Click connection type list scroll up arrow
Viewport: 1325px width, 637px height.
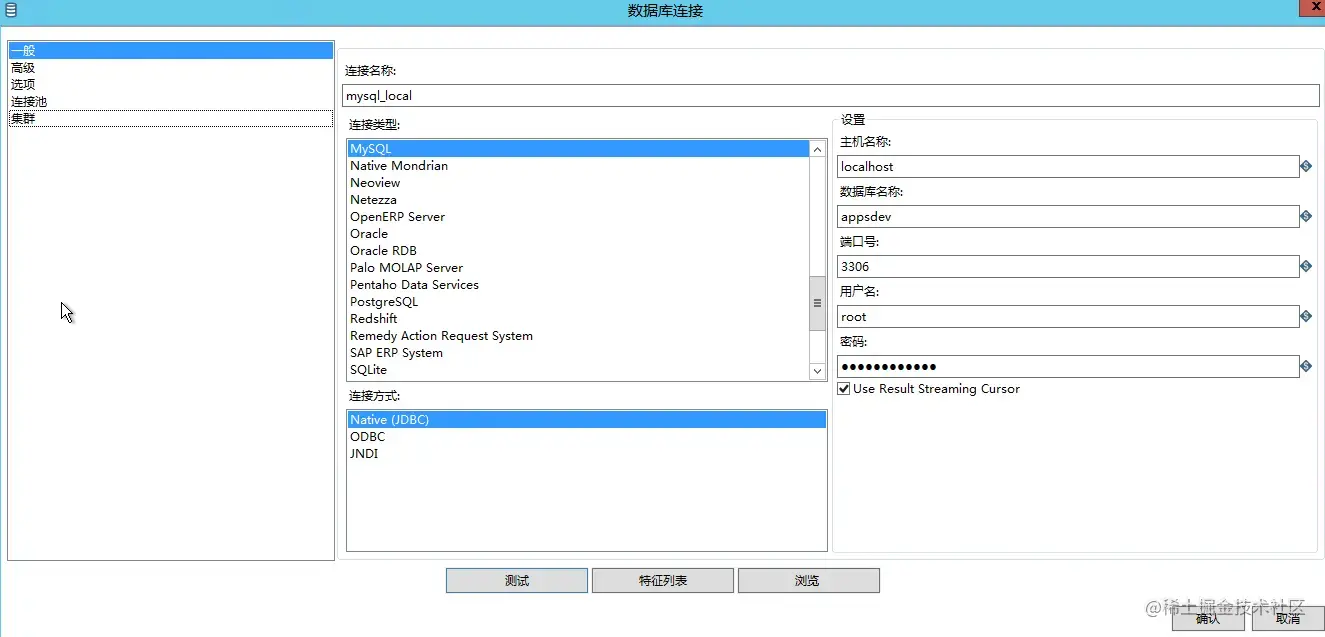coord(817,149)
